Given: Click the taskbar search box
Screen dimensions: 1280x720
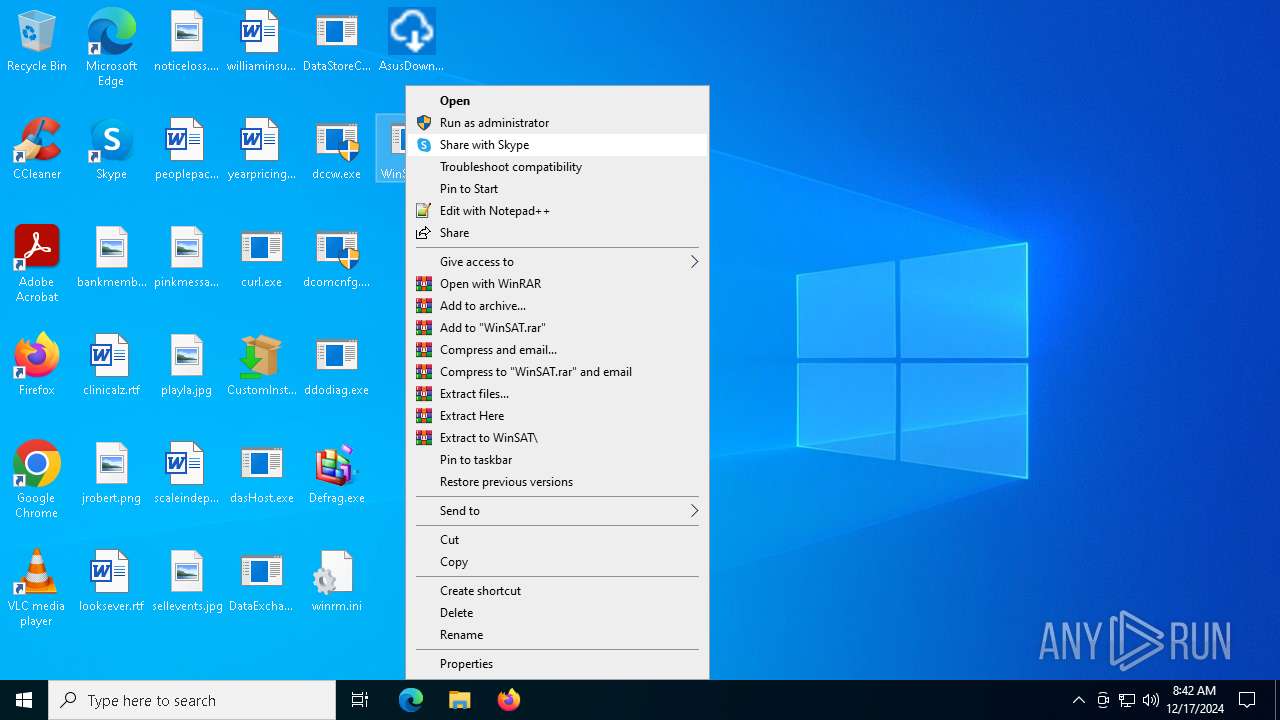Looking at the screenshot, I should coord(192,700).
